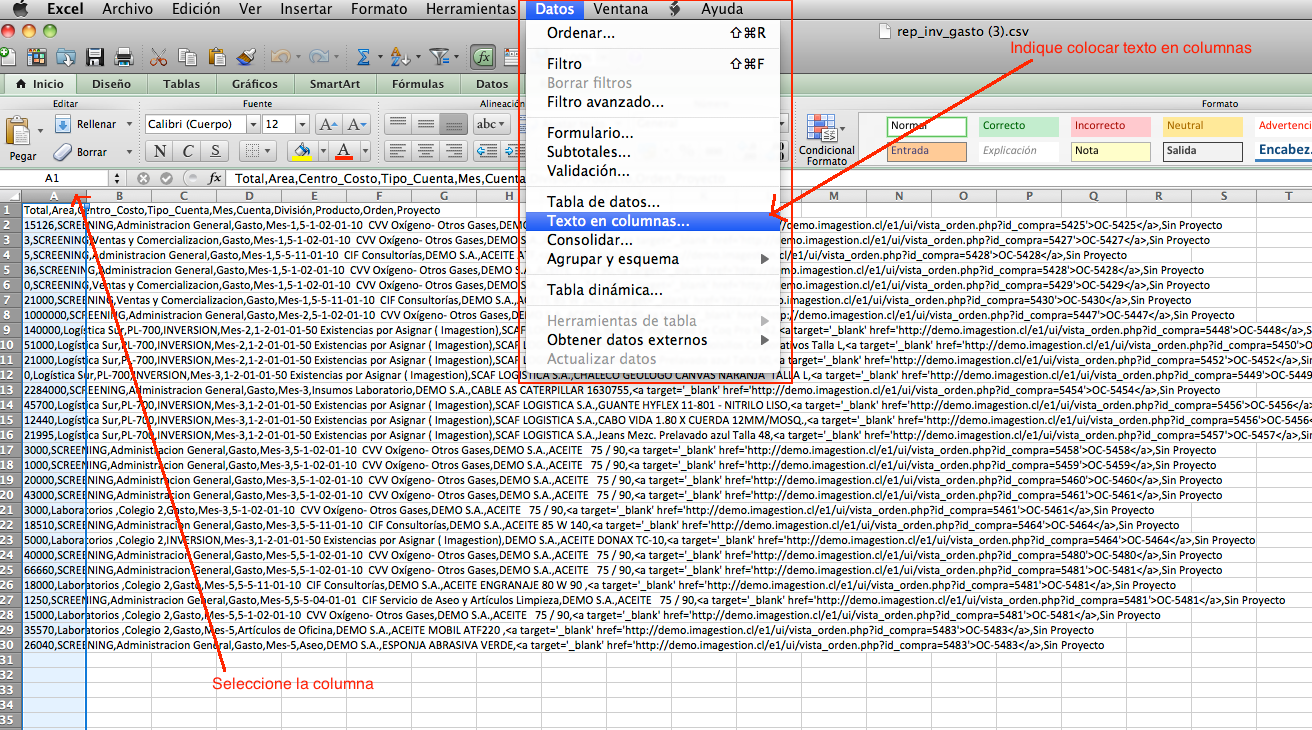Apply the 'Correcto' cell style
The image size is (1312, 730).
(1017, 126)
